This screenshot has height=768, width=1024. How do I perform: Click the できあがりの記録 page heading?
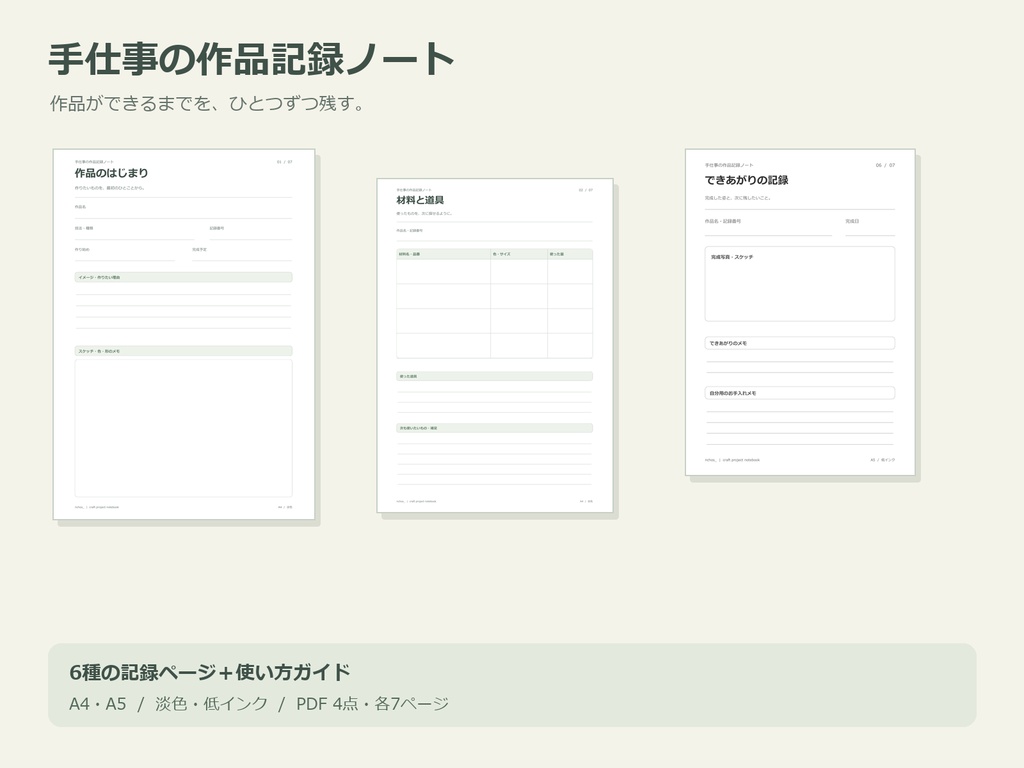tap(746, 180)
